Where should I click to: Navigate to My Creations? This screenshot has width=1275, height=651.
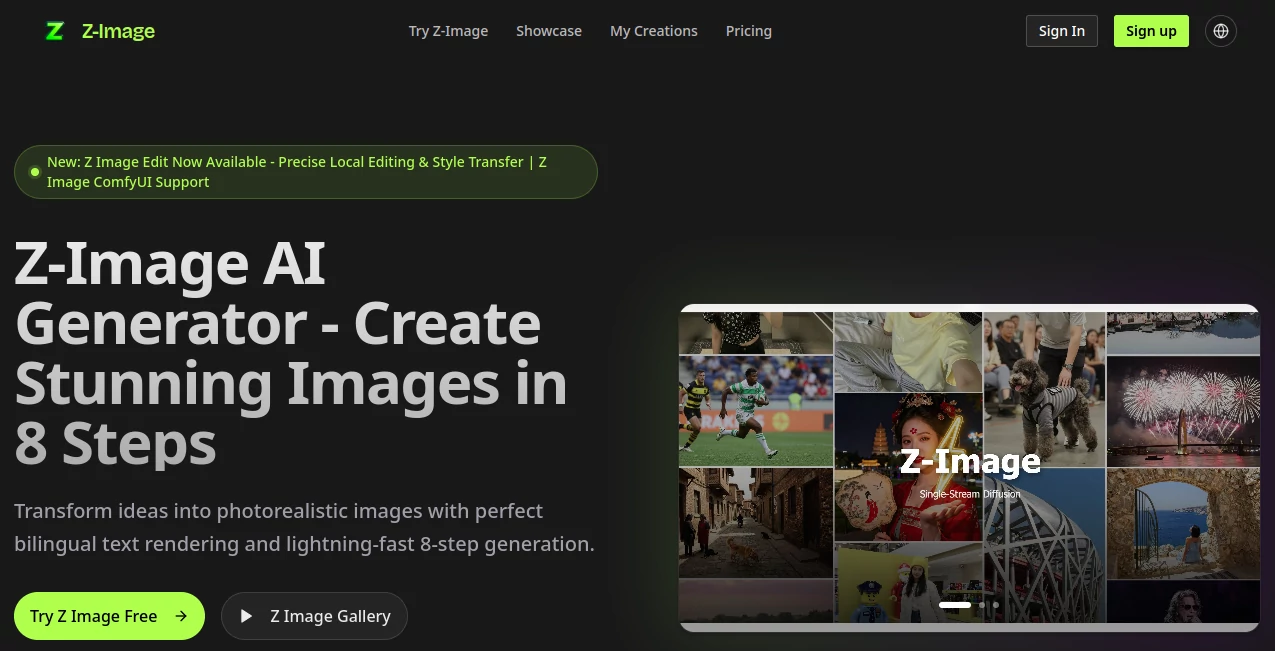click(653, 31)
